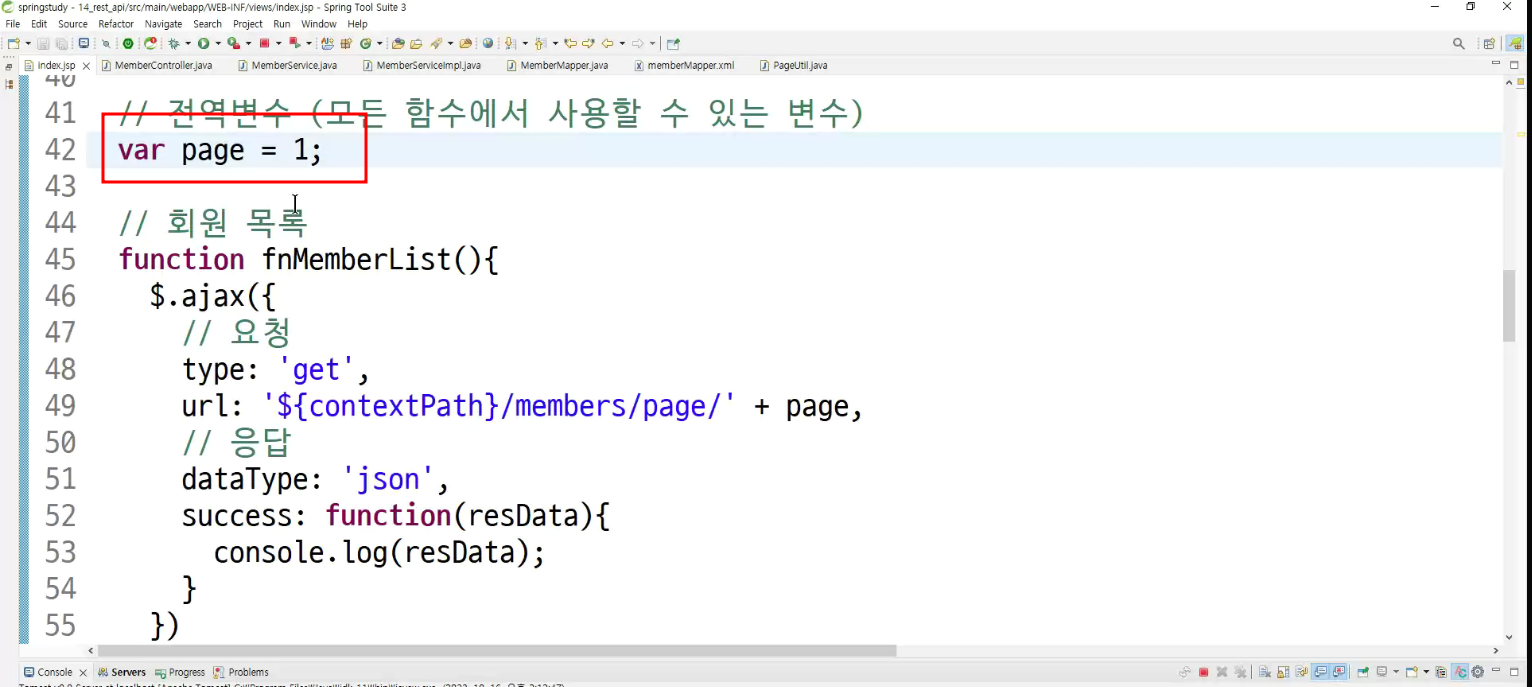
Task: Click the Open Type icon
Action: (398, 44)
